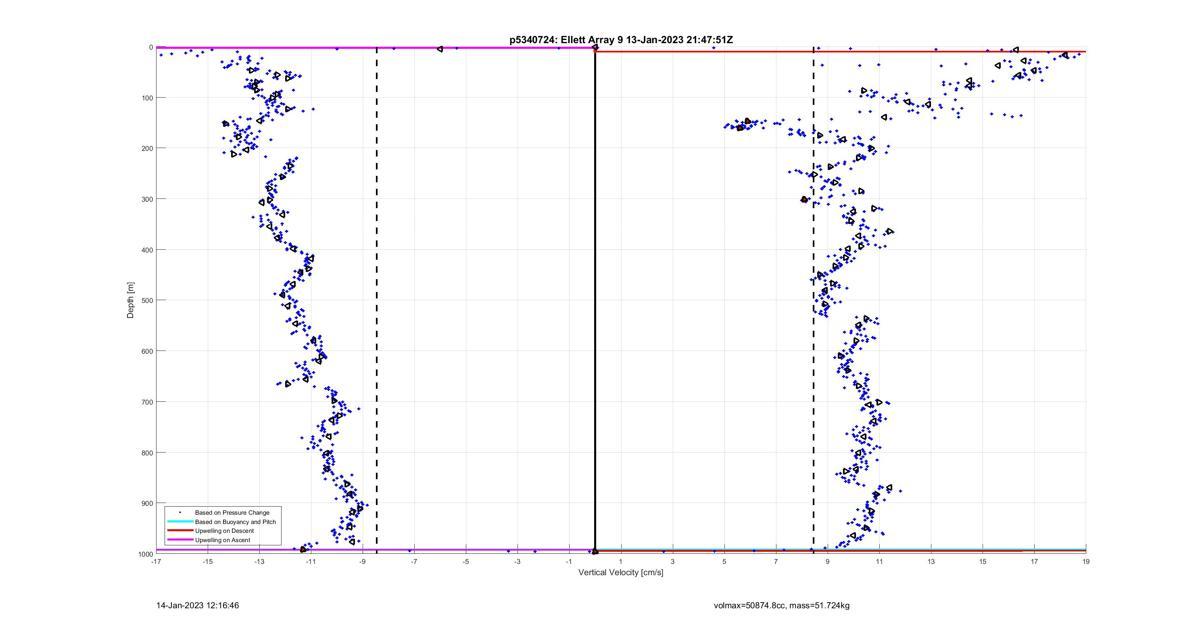The width and height of the screenshot is (1200, 622).
Task: Click the black dot marker in legend
Action: point(180,513)
